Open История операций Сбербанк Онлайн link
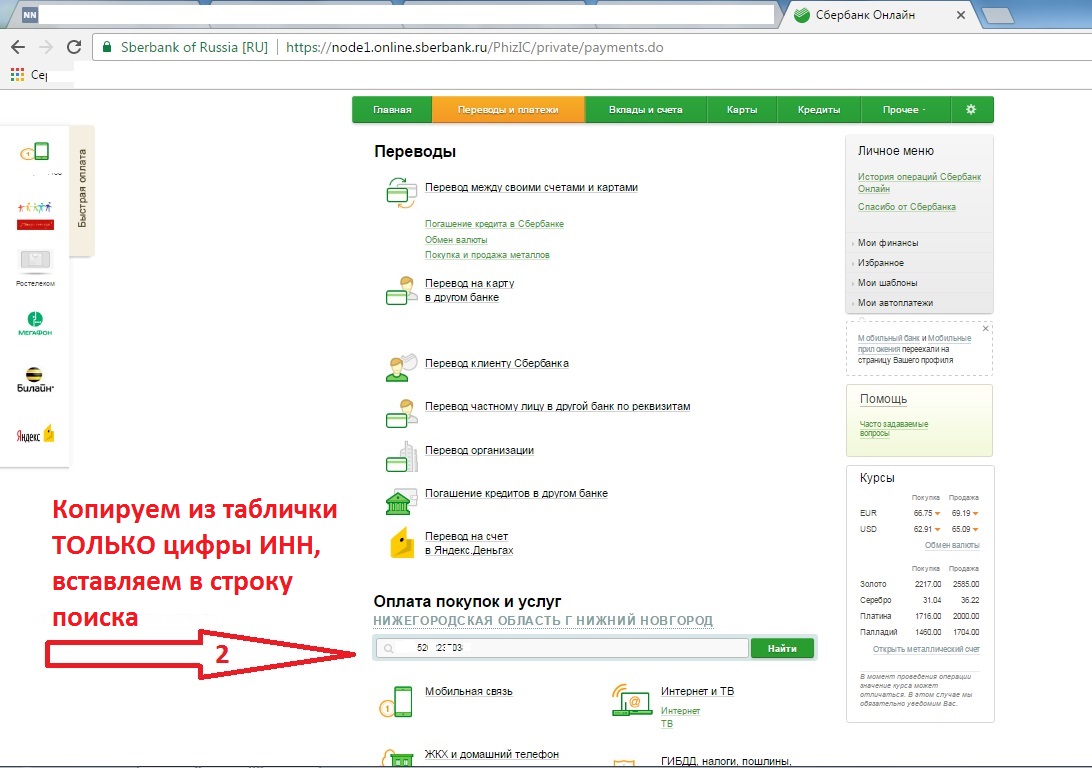This screenshot has height=768, width=1092. coord(919,182)
